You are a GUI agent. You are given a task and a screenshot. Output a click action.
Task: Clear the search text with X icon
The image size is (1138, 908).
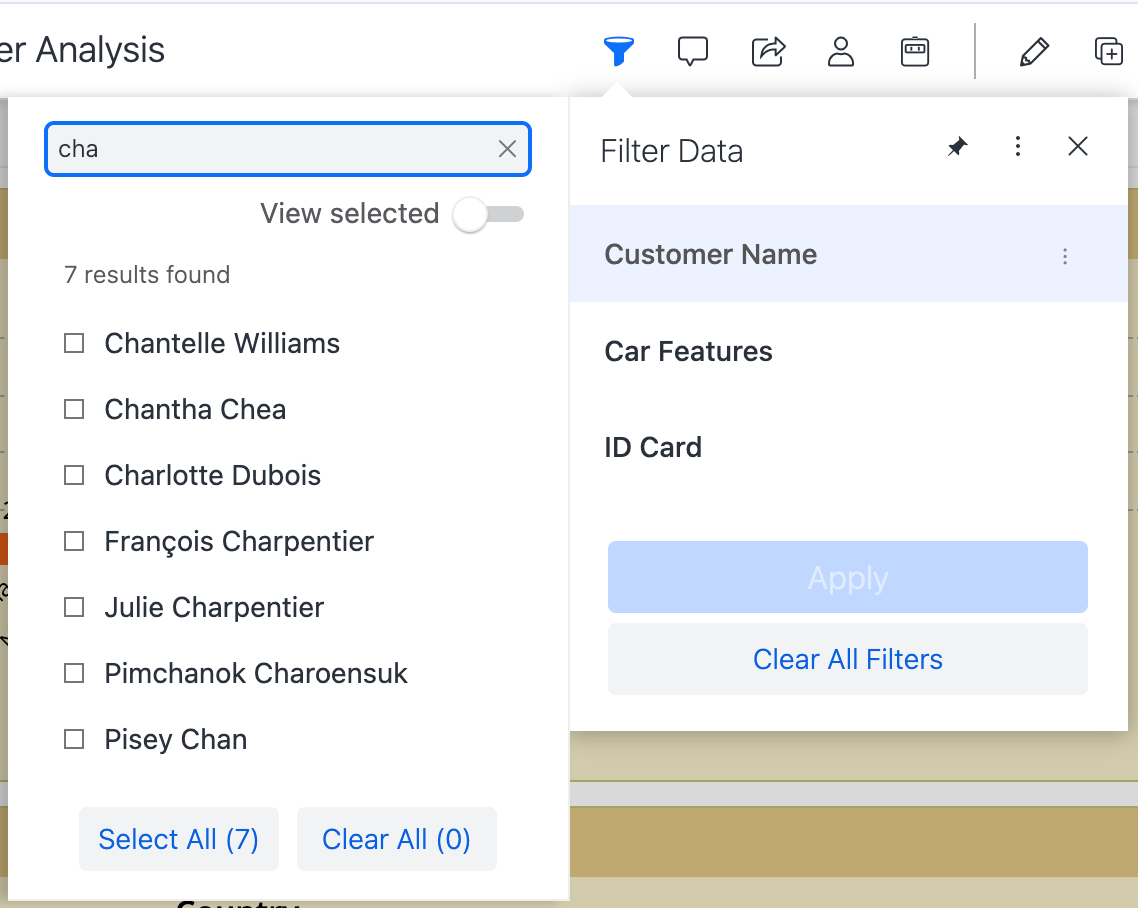tap(507, 149)
